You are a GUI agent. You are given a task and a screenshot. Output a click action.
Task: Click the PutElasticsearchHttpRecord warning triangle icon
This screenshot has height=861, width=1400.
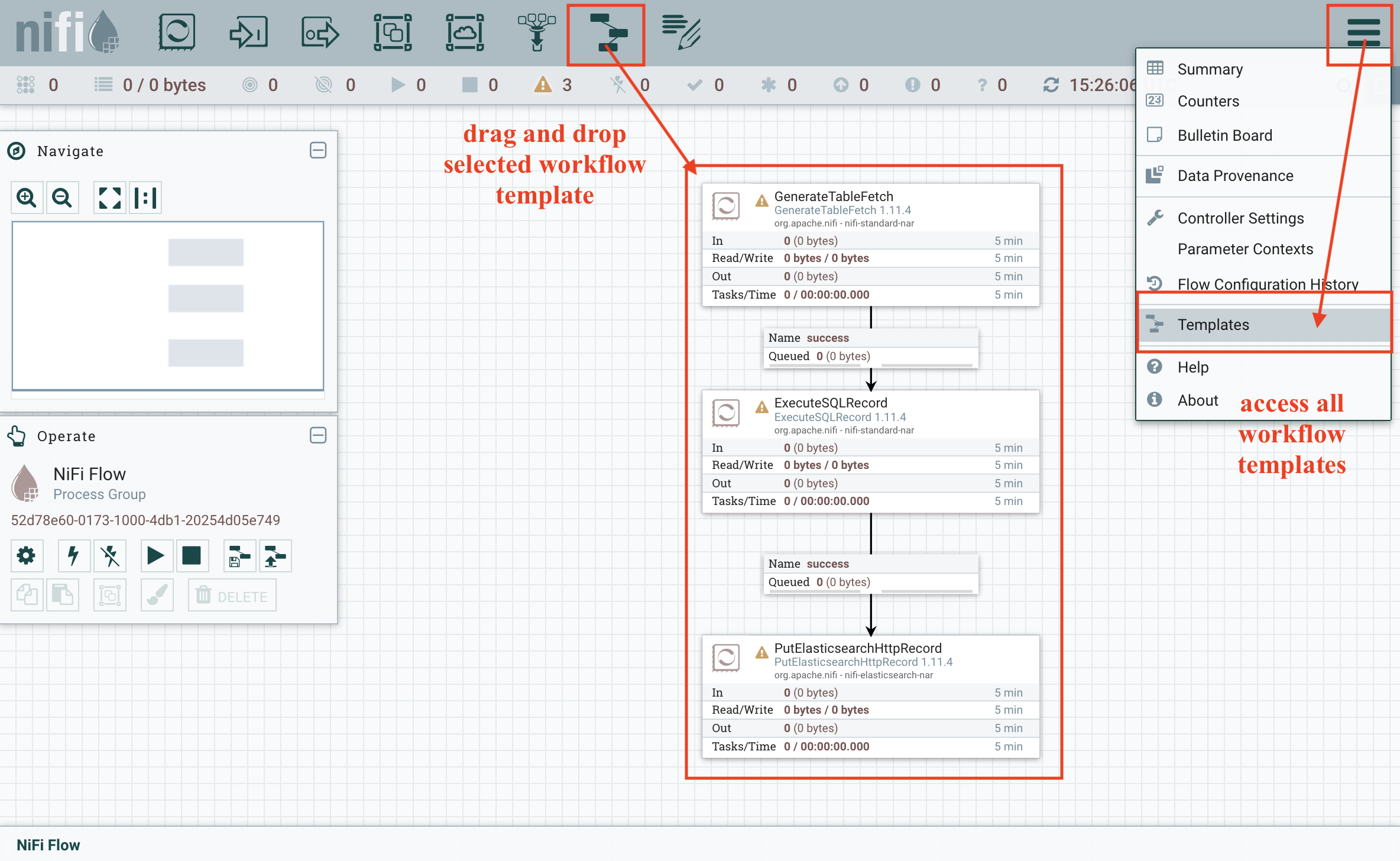(x=762, y=653)
